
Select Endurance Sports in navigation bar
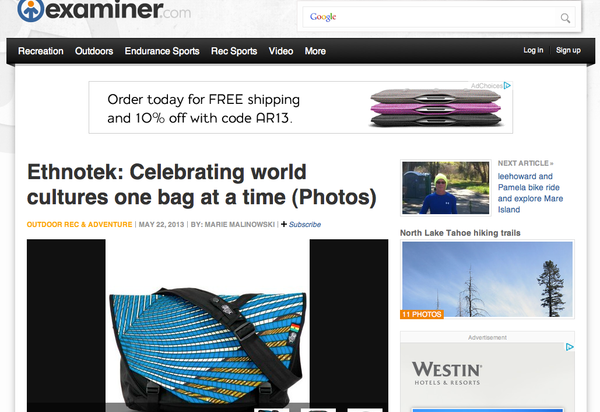point(162,51)
